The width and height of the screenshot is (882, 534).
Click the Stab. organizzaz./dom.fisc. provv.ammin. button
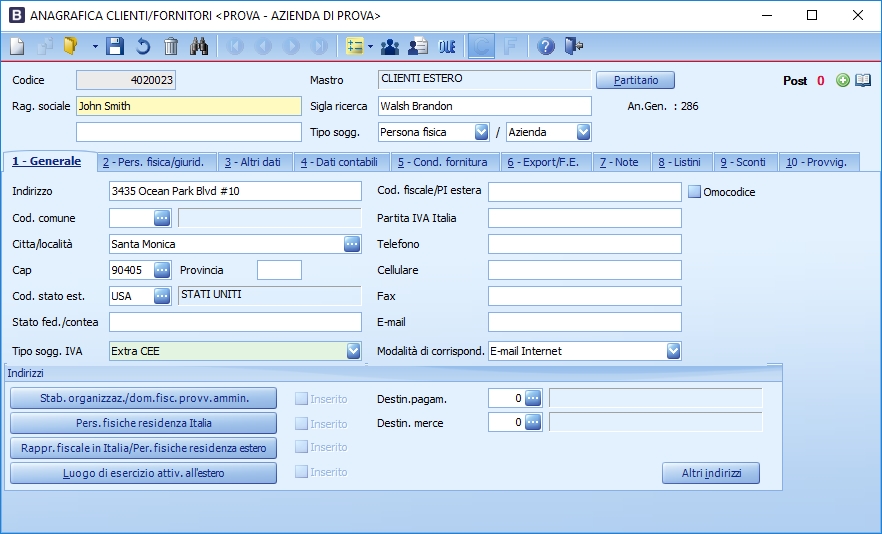click(143, 398)
